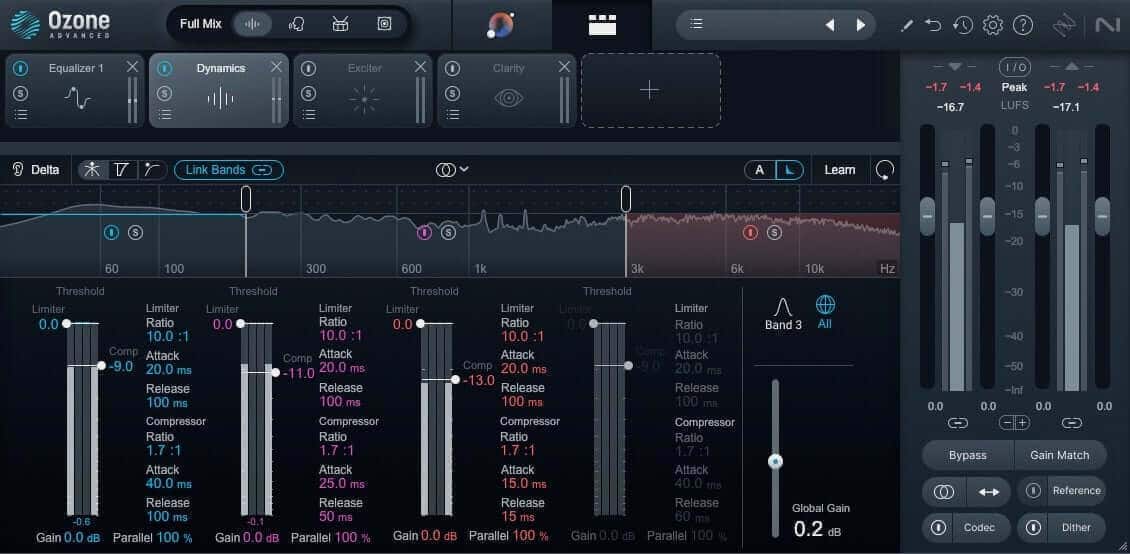This screenshot has height=554, width=1130.
Task: Open the settings gear icon
Action: pyautogui.click(x=993, y=25)
